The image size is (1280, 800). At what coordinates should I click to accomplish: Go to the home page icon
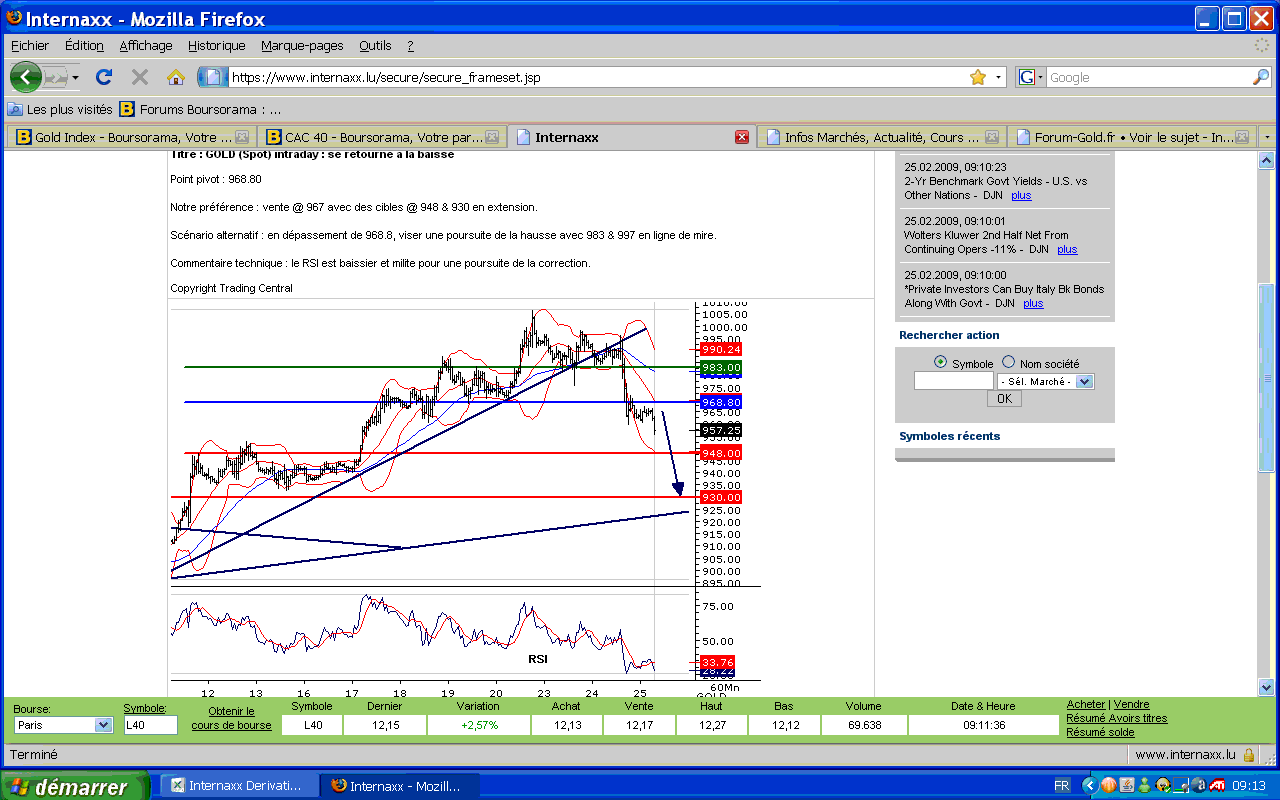coord(176,77)
